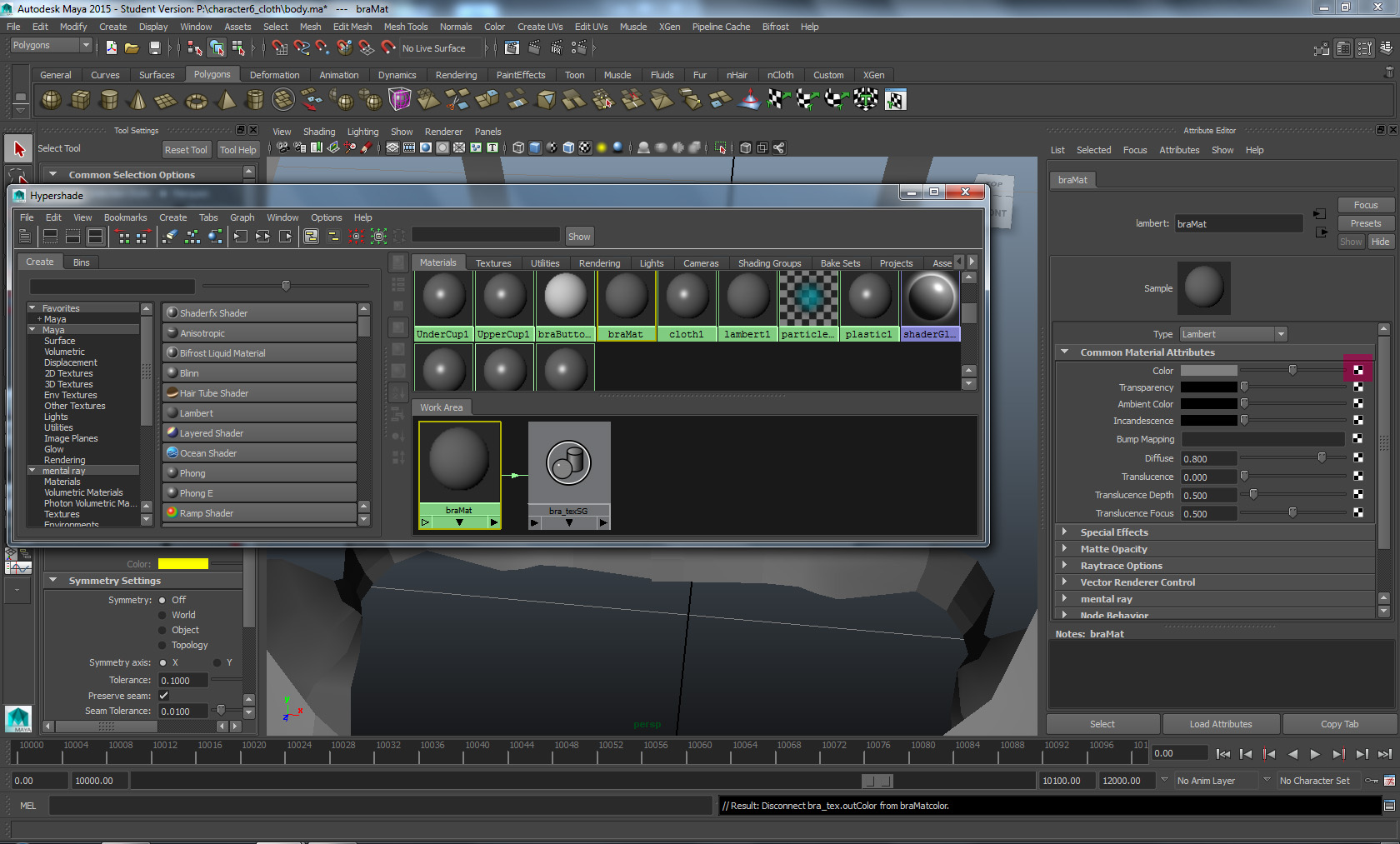
Task: Click the go to input connection icon
Action: click(1319, 214)
